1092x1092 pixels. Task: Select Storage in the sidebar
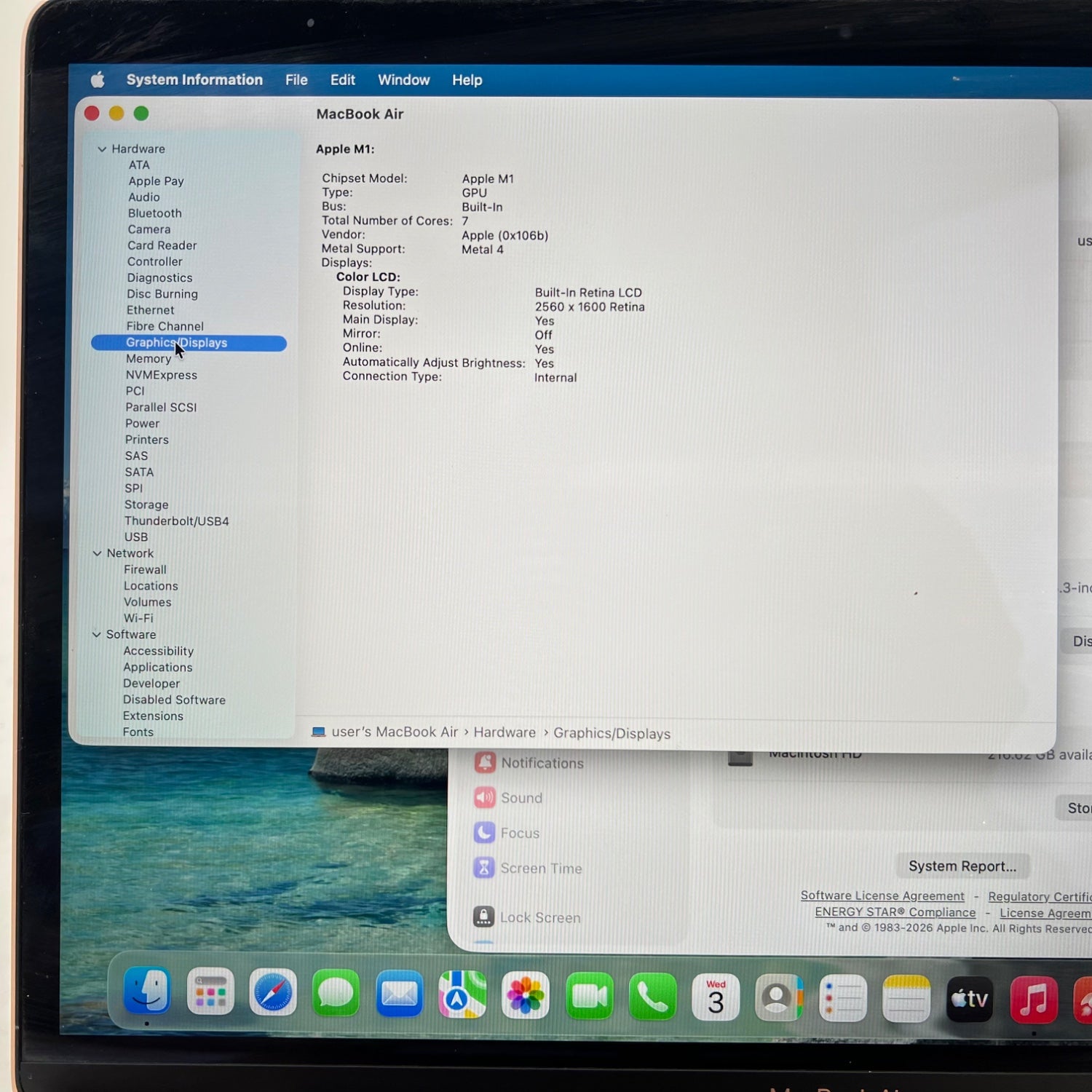[x=146, y=505]
